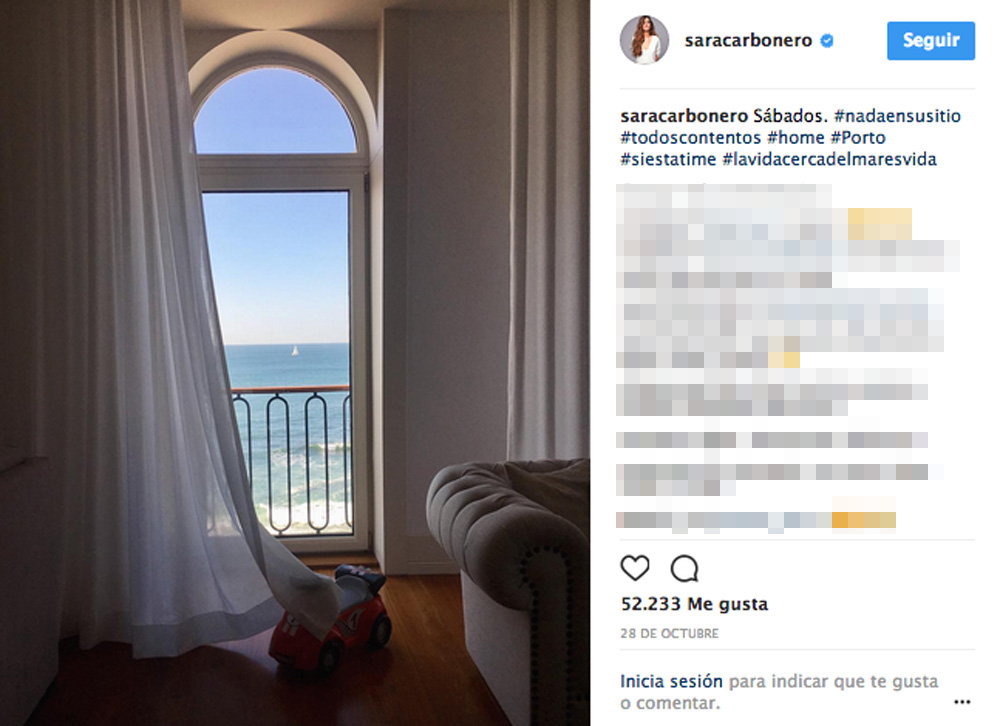Screen dimensions: 1000x726
Task: View the 52.233 Me gusta likes list
Action: pos(695,604)
